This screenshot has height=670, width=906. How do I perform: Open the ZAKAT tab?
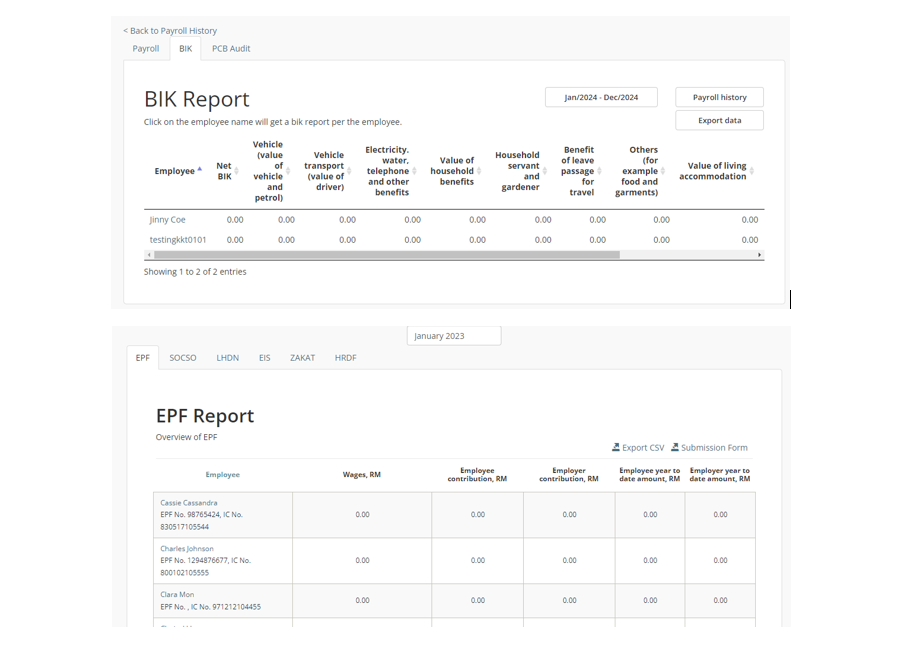click(x=302, y=358)
